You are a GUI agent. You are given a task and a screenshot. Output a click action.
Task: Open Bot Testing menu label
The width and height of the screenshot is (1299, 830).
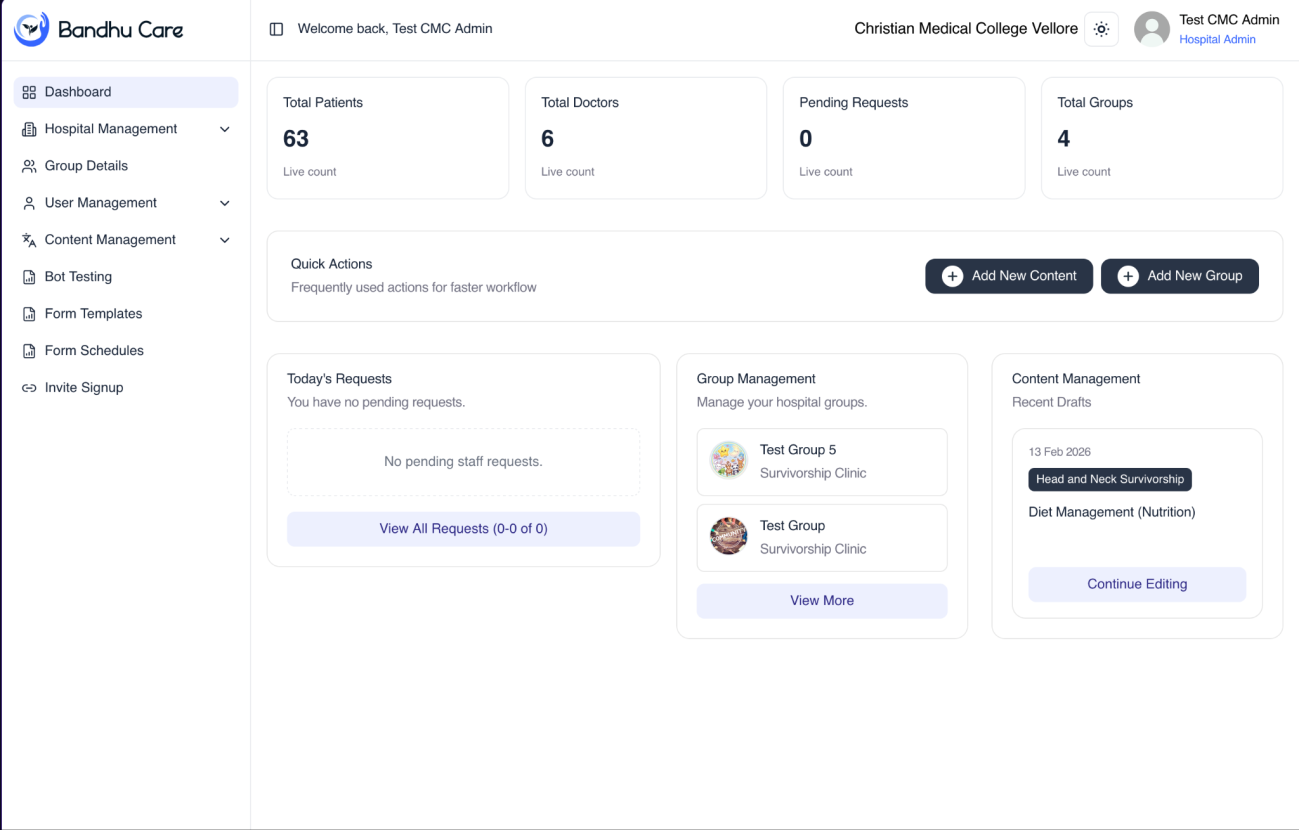tap(78, 277)
